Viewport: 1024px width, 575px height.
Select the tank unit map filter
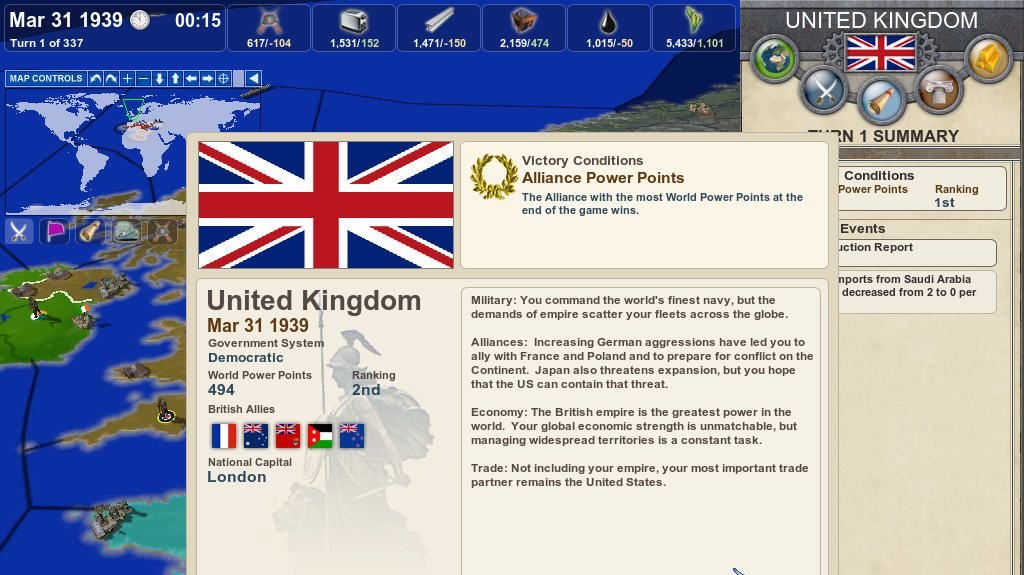pyautogui.click(x=126, y=231)
